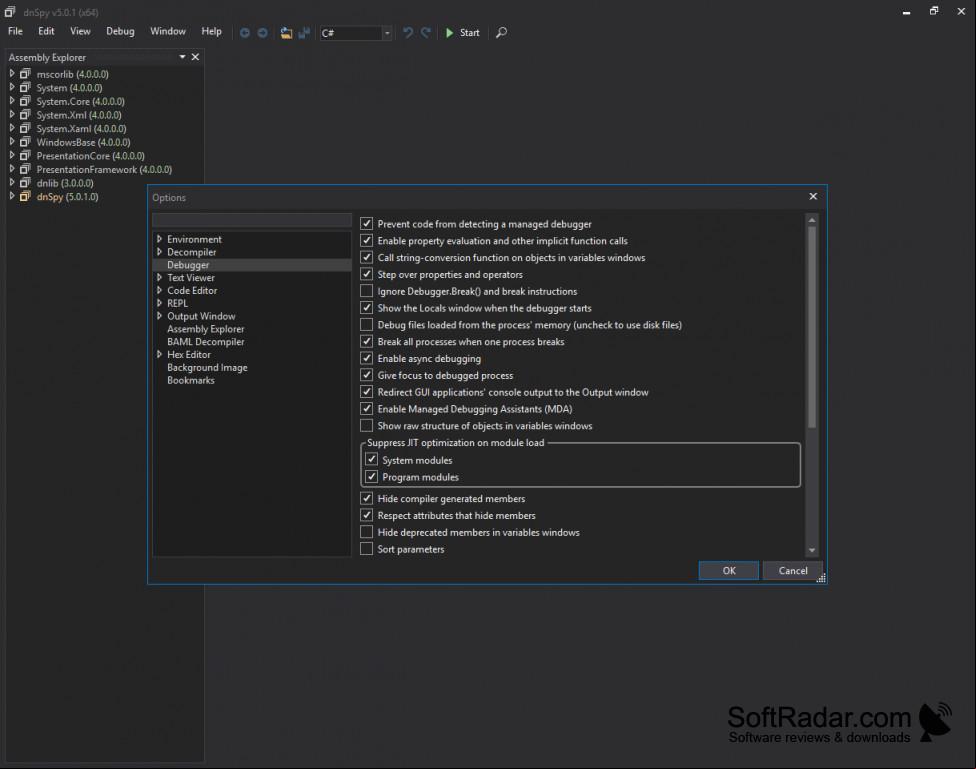Navigate backward with the toolbar back arrow
The image size is (976, 769).
245,33
